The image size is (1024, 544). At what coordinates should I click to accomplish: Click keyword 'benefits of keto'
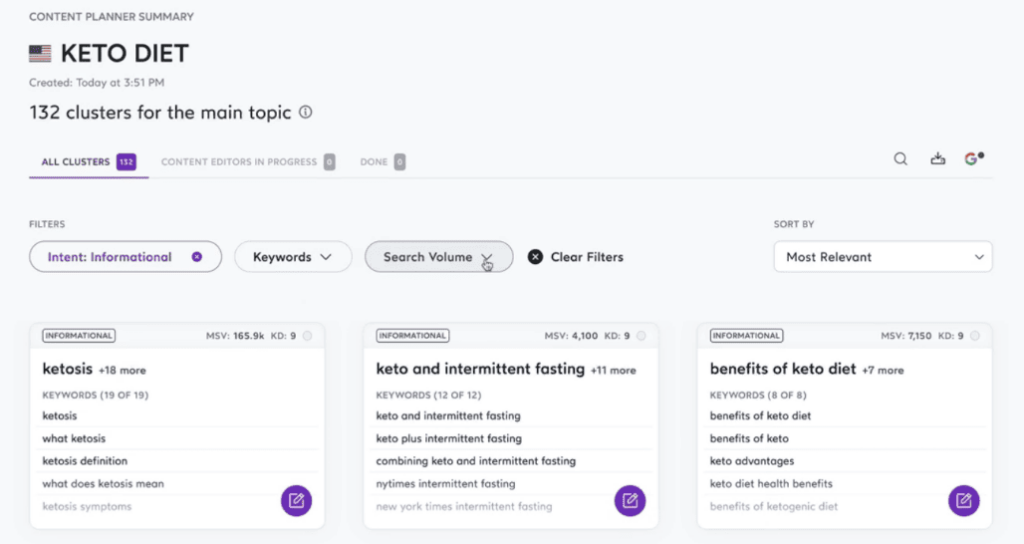[749, 438]
